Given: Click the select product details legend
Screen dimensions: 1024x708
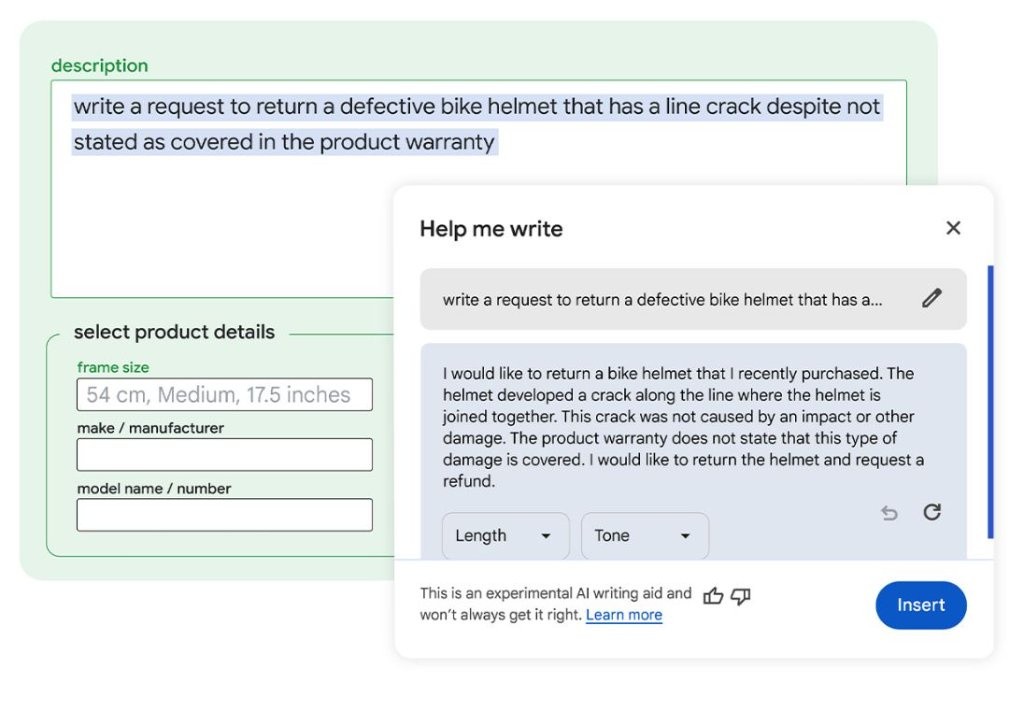Looking at the screenshot, I should point(174,332).
